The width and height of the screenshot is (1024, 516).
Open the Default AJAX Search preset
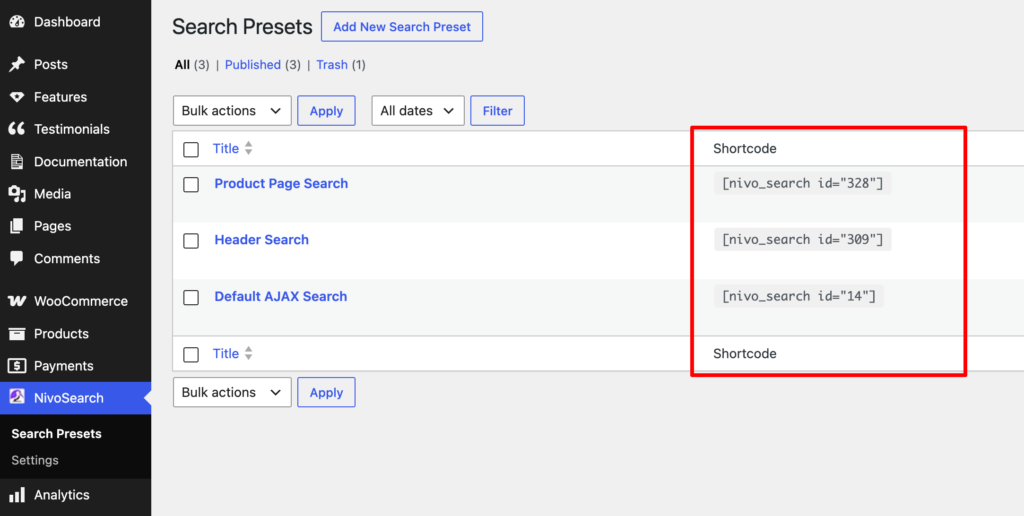[280, 297]
